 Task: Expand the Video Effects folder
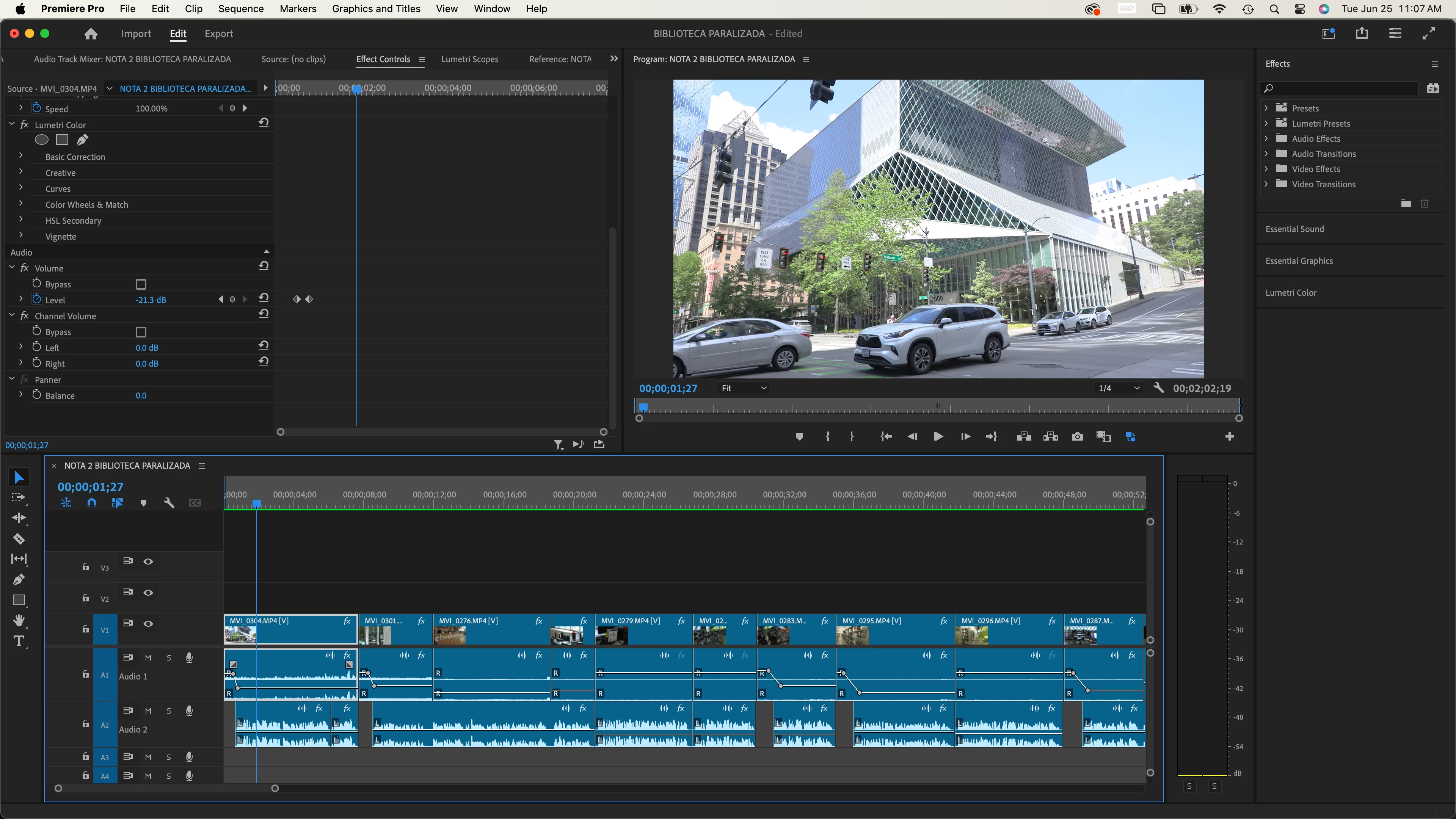click(1266, 169)
